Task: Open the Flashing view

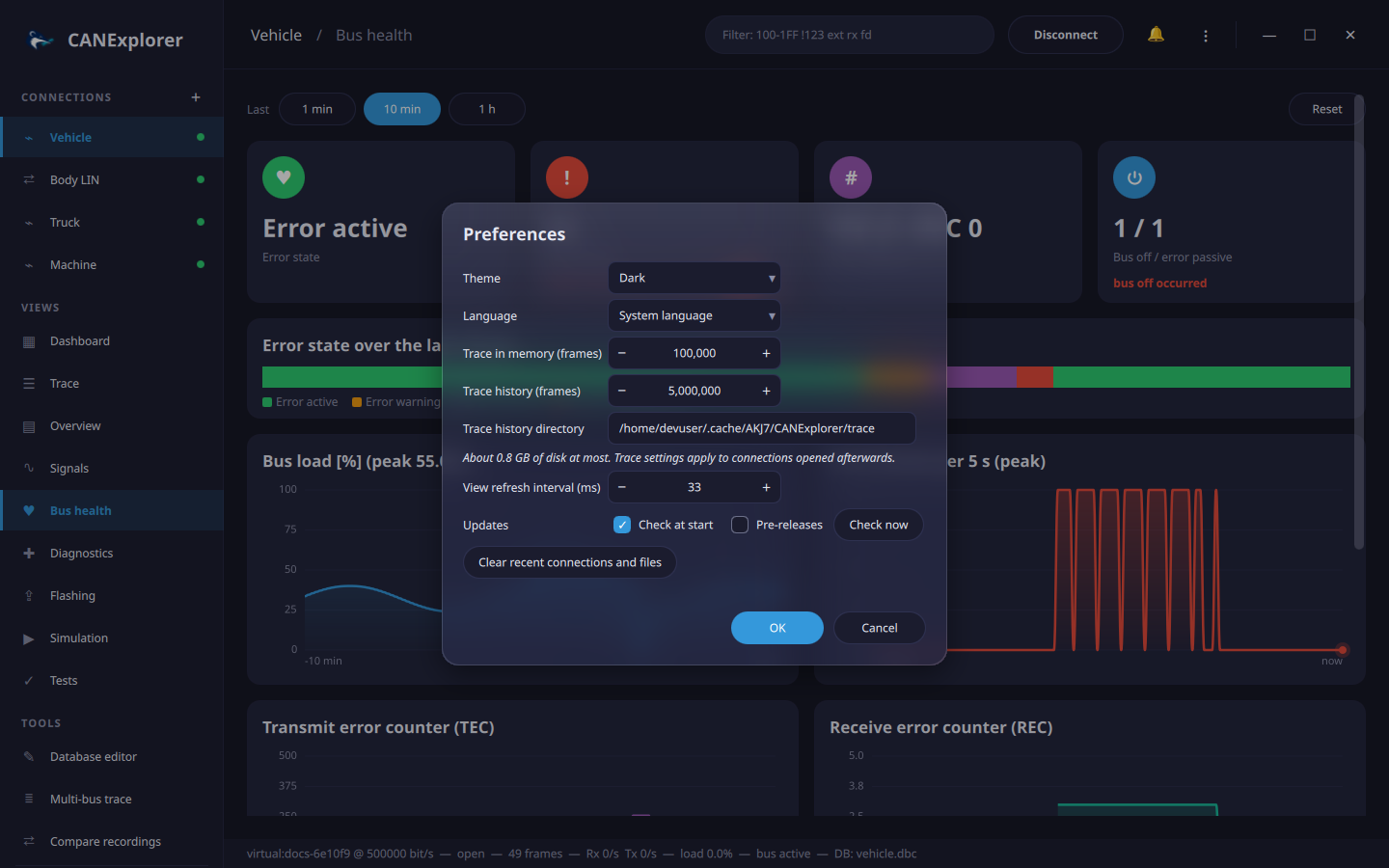Action: (x=112, y=596)
